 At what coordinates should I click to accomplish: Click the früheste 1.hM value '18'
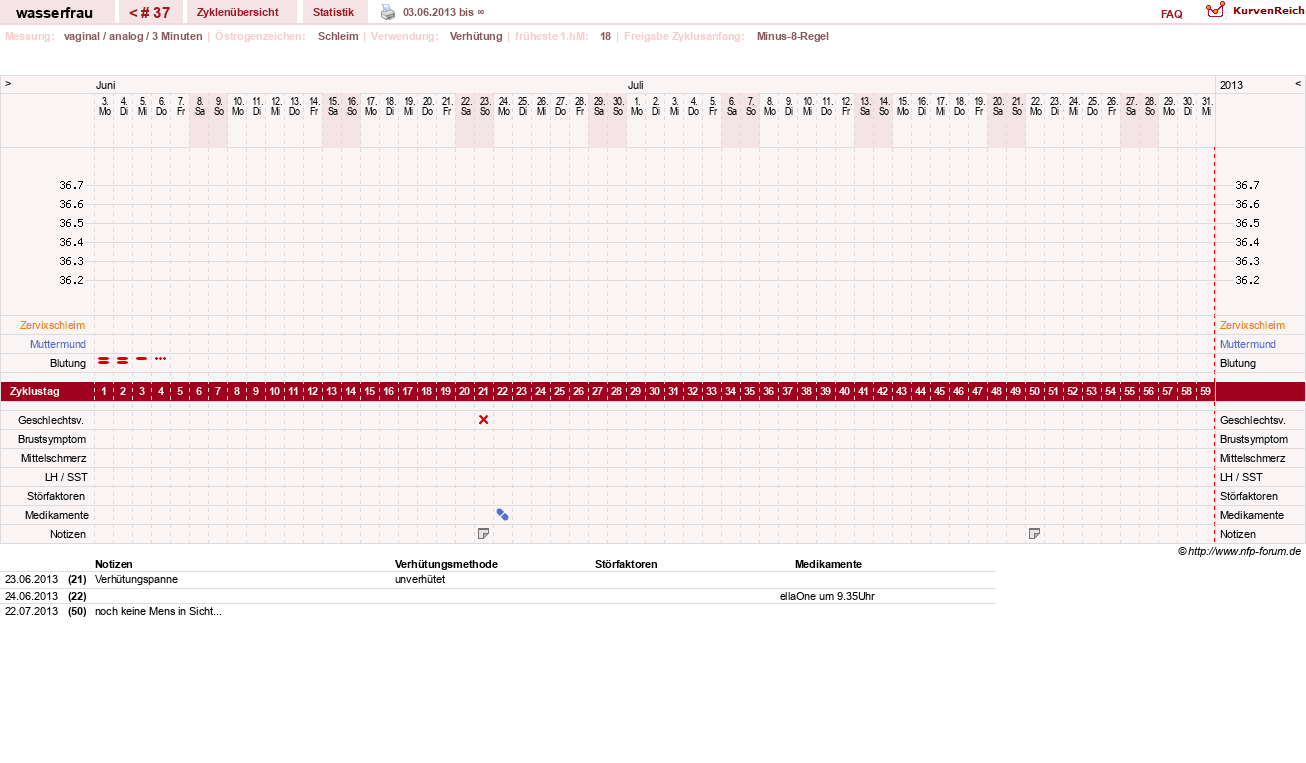click(606, 36)
